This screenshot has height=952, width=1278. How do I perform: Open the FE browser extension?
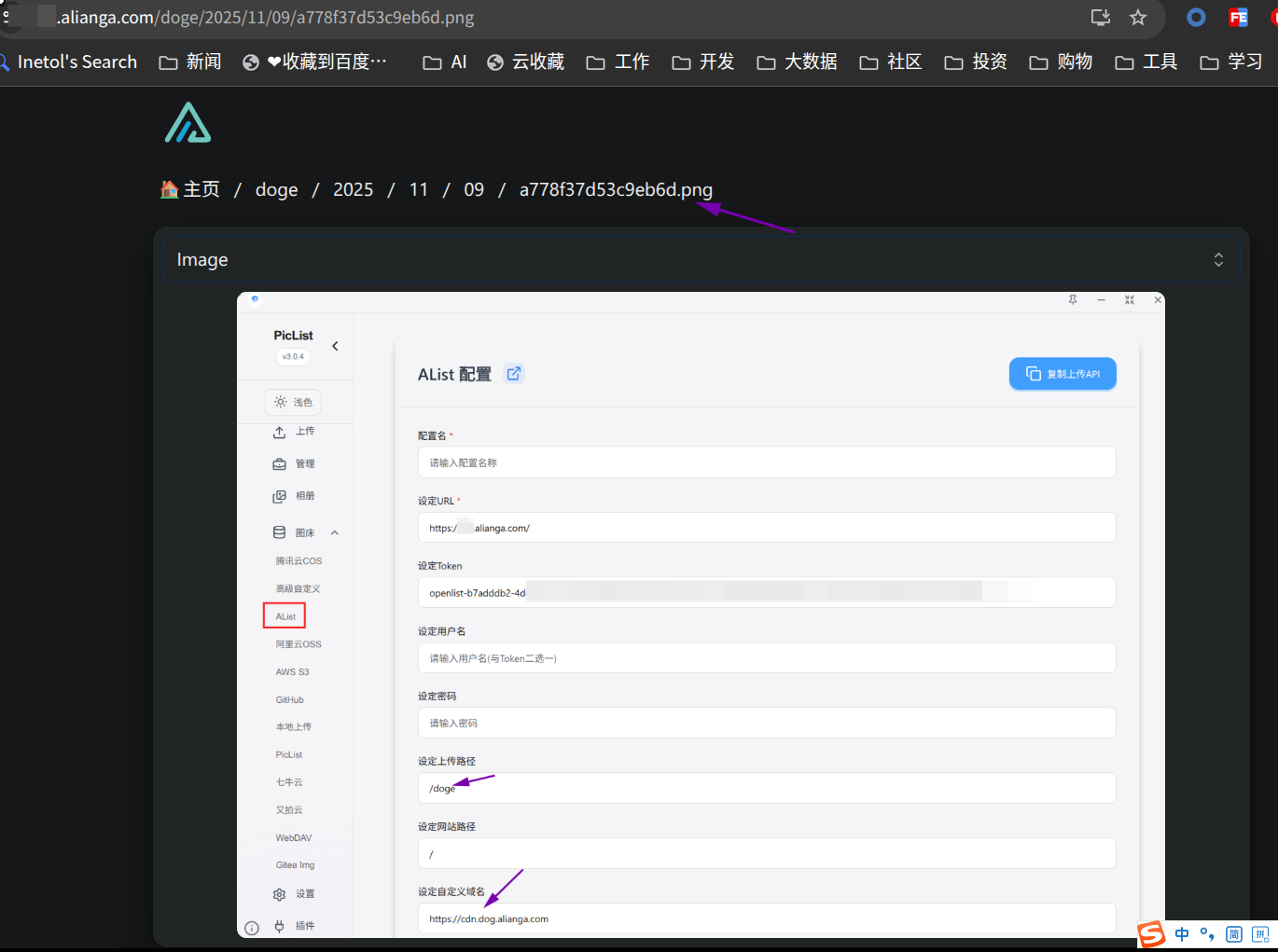pos(1238,18)
